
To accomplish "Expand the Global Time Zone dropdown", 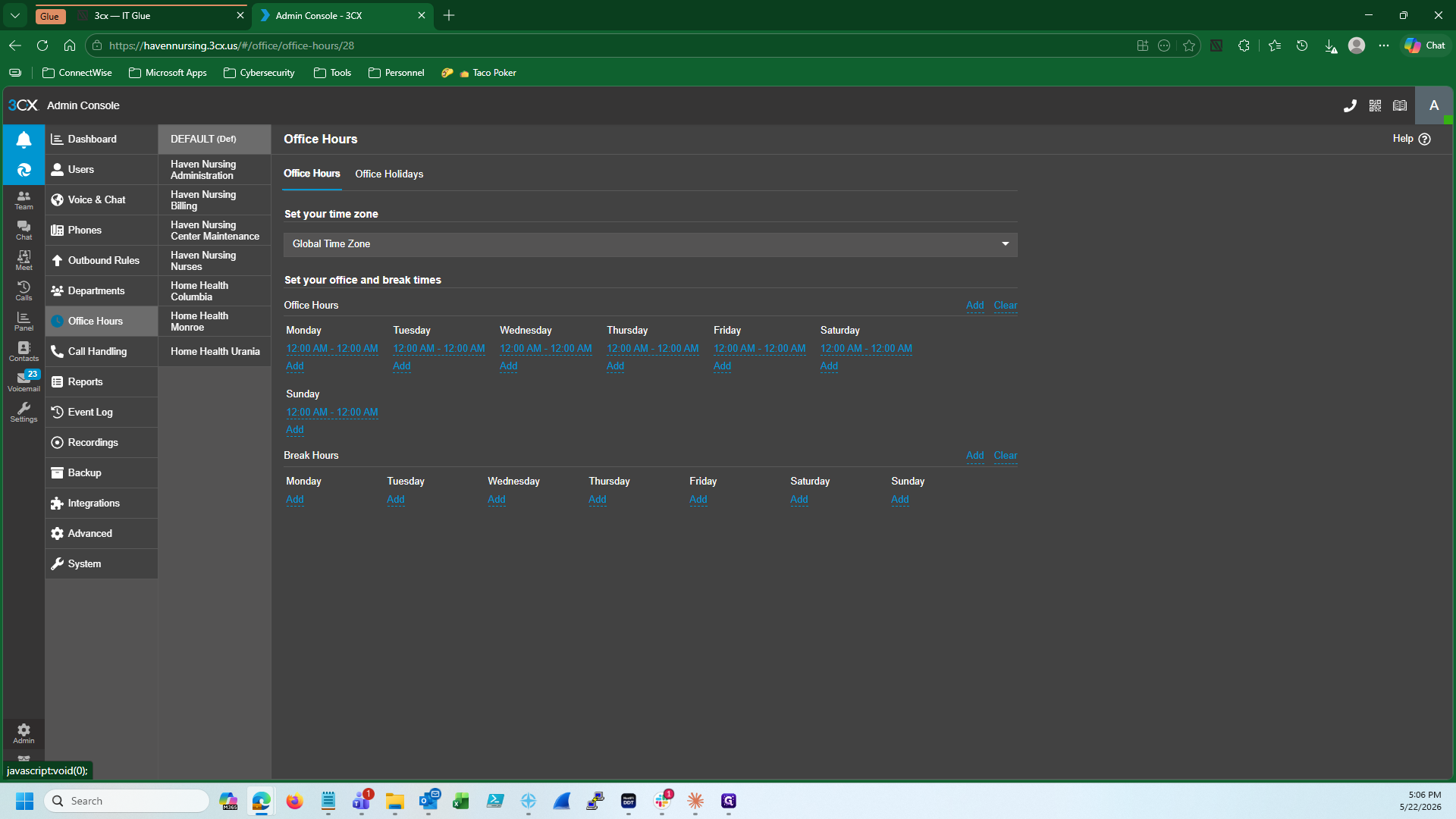I will tap(650, 244).
